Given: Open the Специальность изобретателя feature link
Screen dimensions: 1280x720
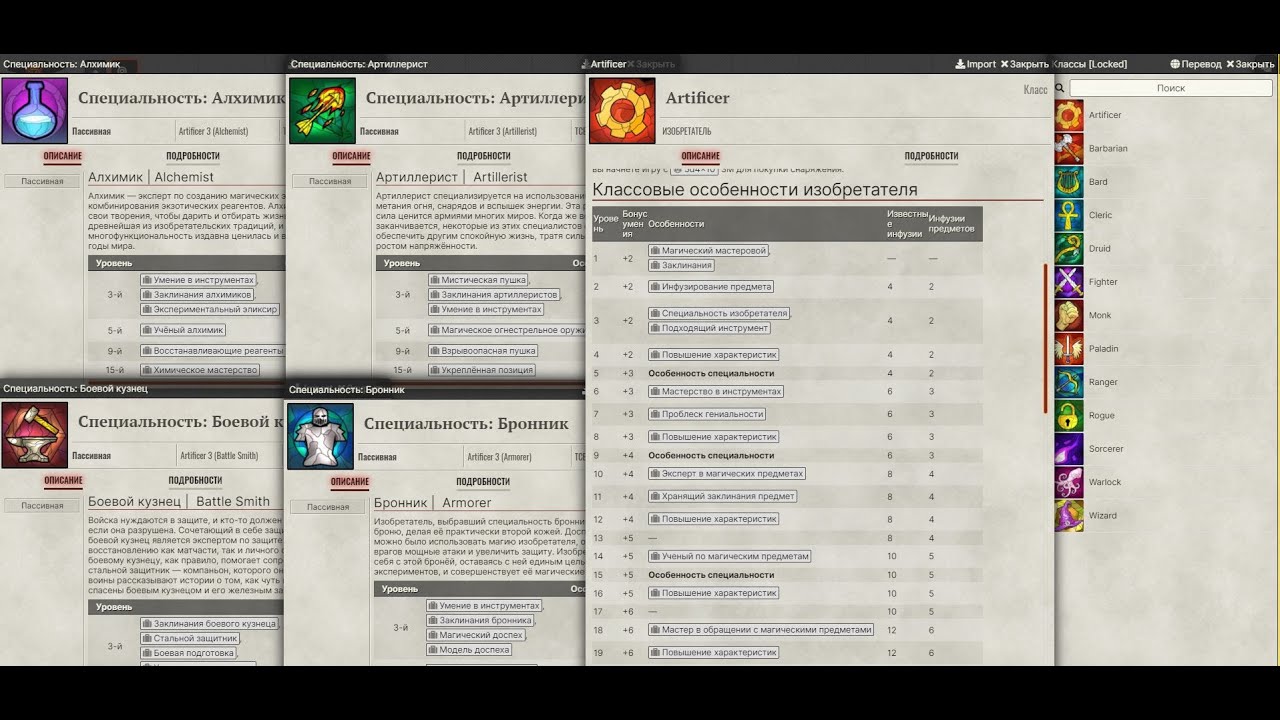Looking at the screenshot, I should click(x=719, y=314).
